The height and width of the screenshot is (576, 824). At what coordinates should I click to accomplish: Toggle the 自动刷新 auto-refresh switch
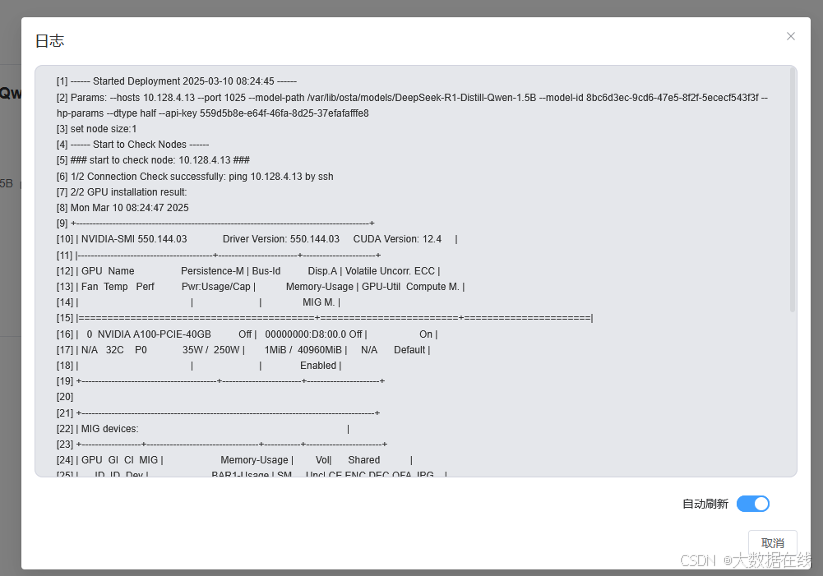[x=753, y=503]
